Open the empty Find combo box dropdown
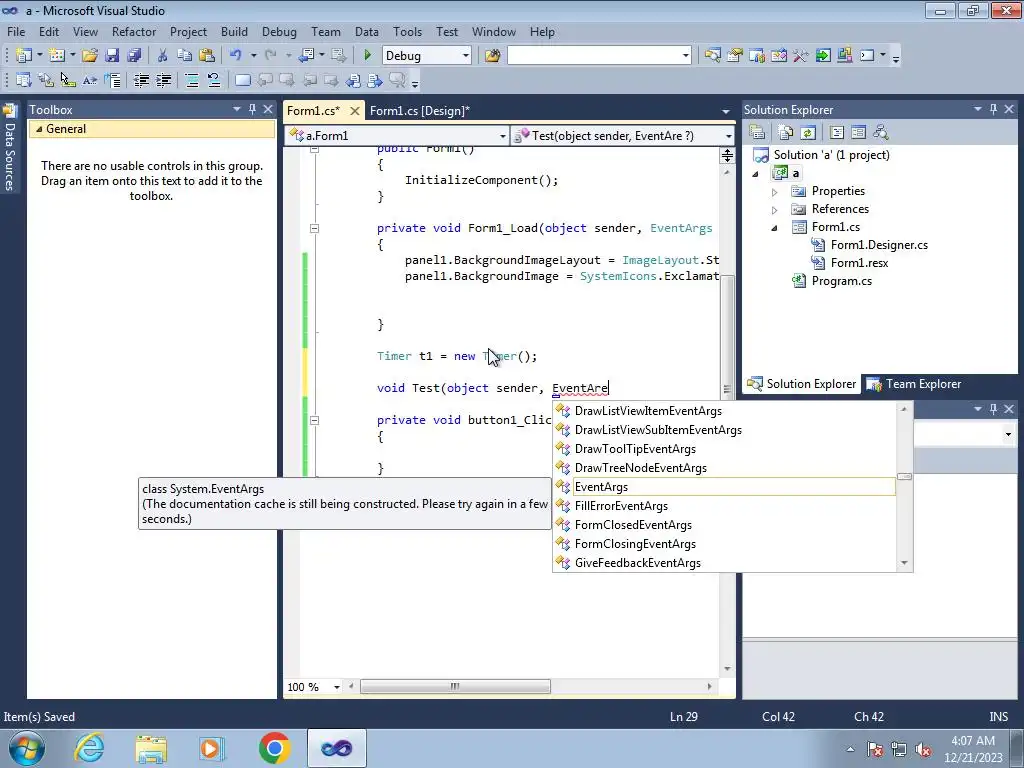The height and width of the screenshot is (768, 1024). tap(686, 56)
